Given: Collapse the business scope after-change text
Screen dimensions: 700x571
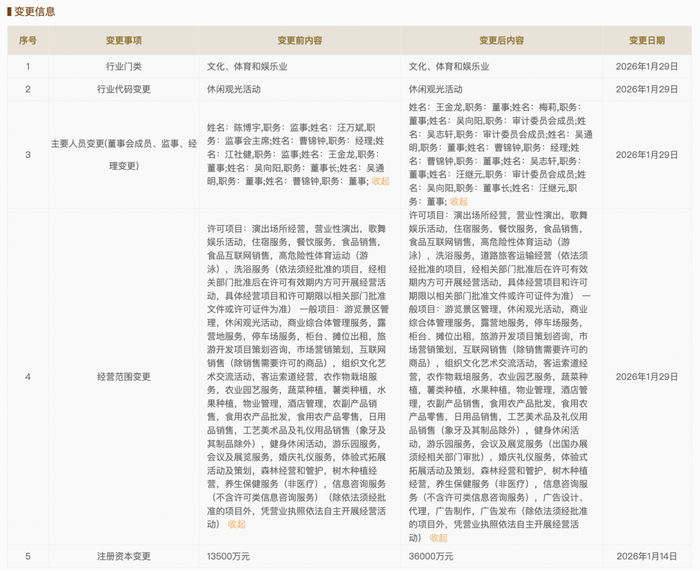Looking at the screenshot, I should point(438,538).
